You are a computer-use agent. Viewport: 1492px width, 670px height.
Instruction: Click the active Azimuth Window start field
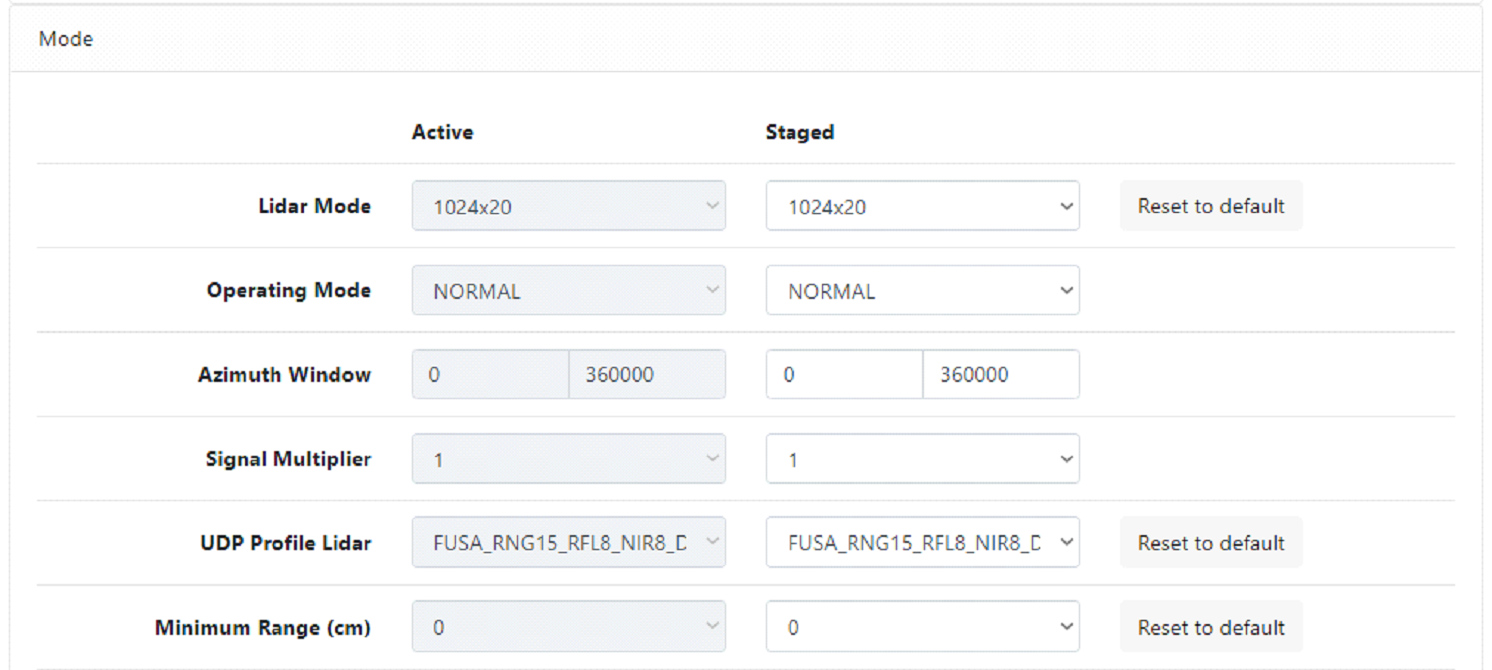pos(490,374)
